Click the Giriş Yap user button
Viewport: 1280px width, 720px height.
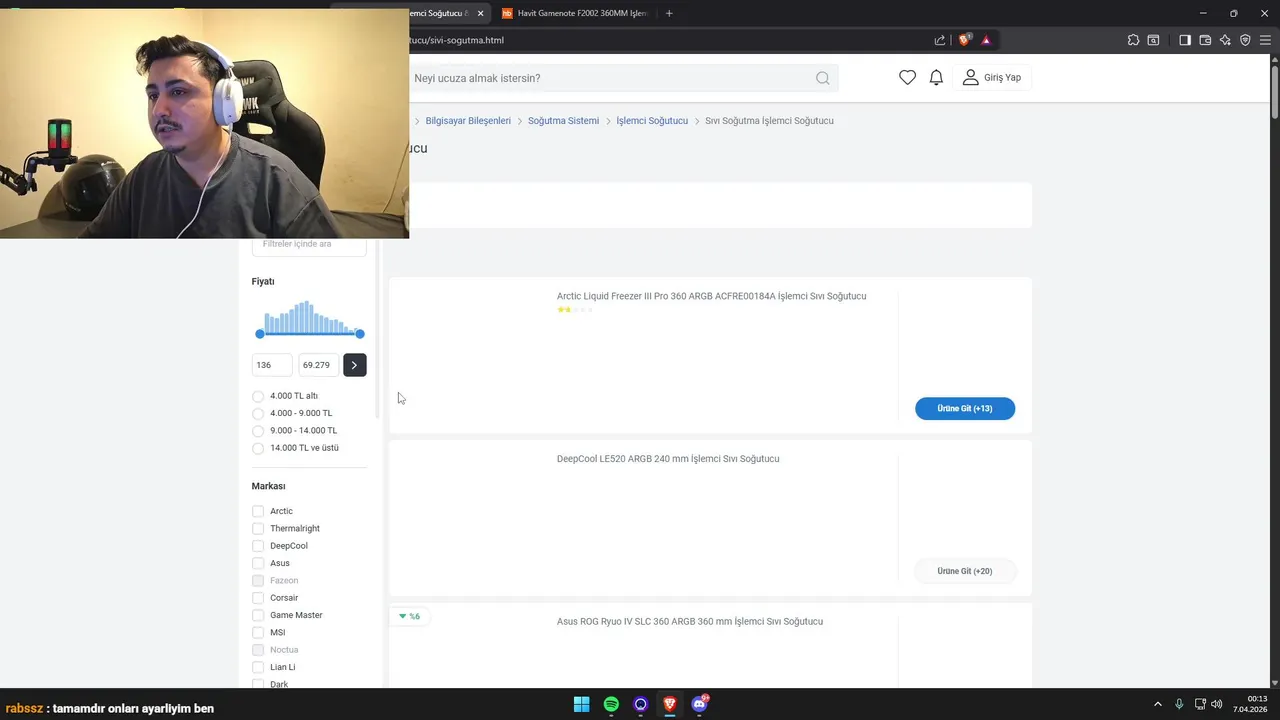tap(992, 77)
